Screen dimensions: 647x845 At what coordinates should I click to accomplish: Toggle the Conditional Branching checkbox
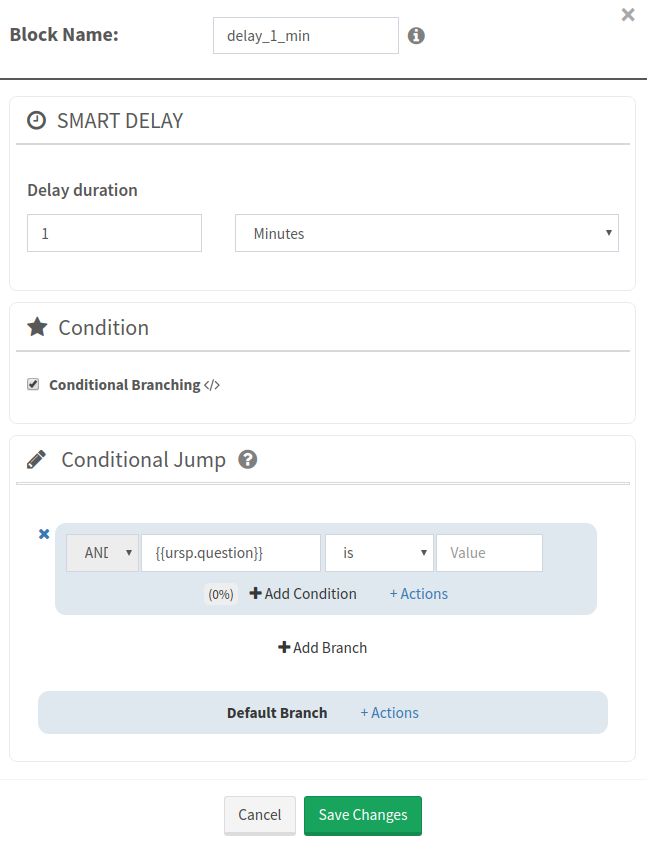33,384
